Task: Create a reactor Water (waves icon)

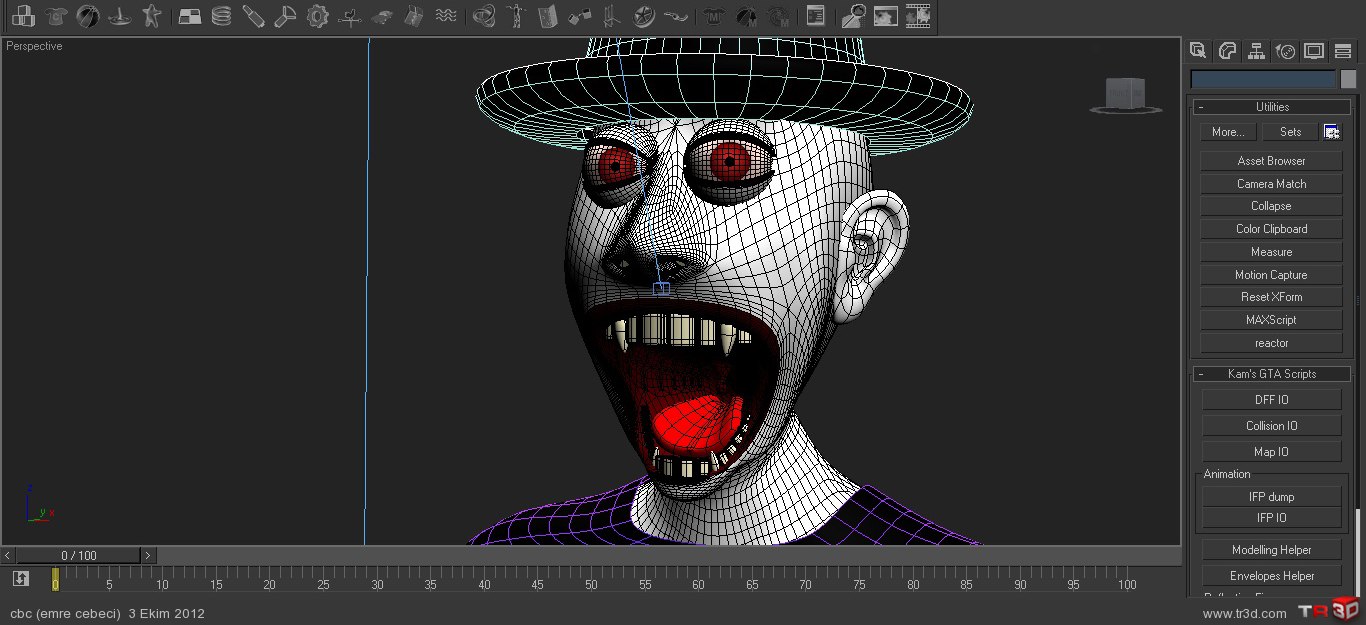Action: coord(446,16)
